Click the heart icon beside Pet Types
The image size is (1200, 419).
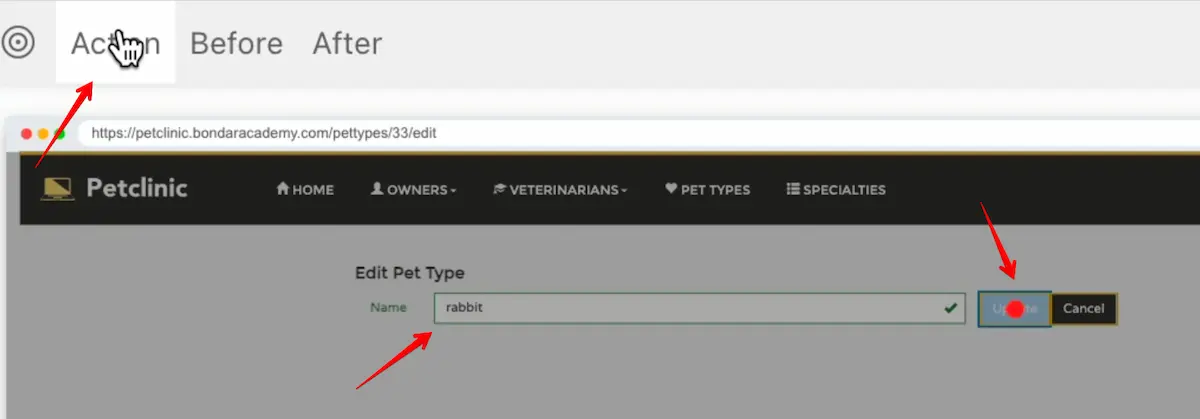point(671,189)
